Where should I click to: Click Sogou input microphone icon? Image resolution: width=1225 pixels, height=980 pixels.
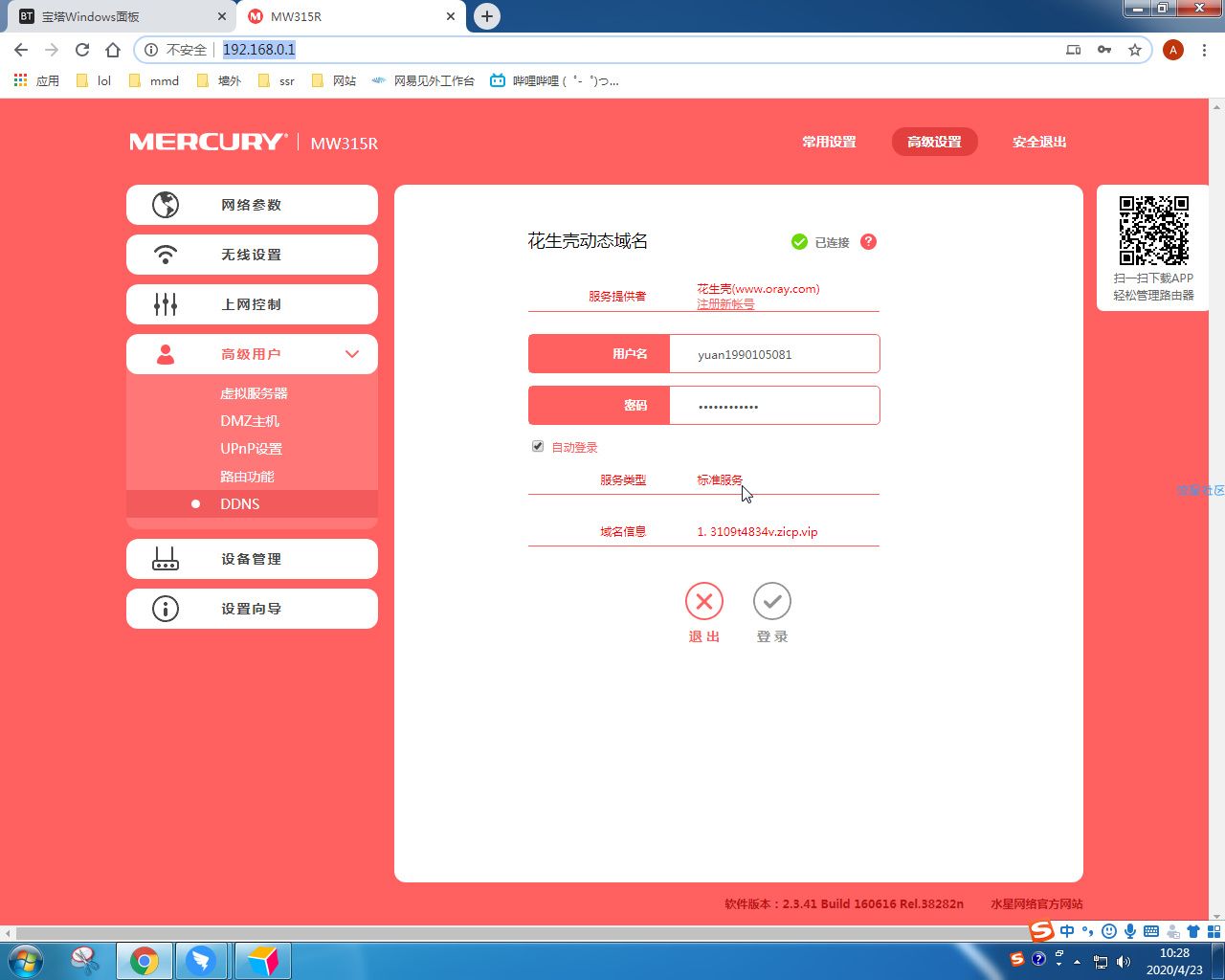(1130, 931)
